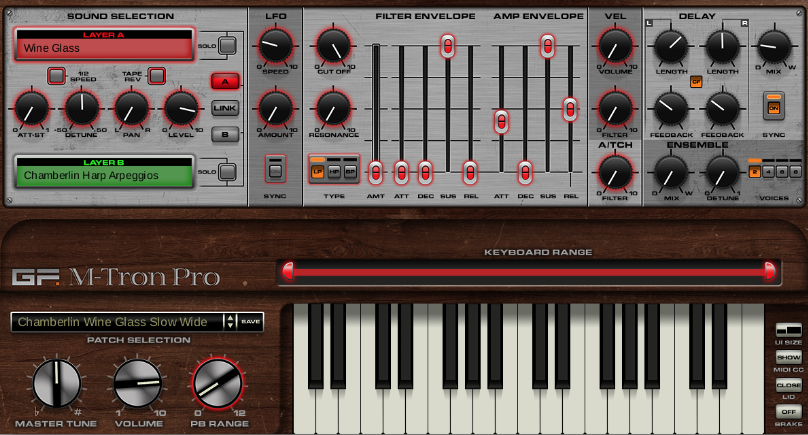Click the filter envelope ATT slider
808x435 pixels.
click(401, 173)
